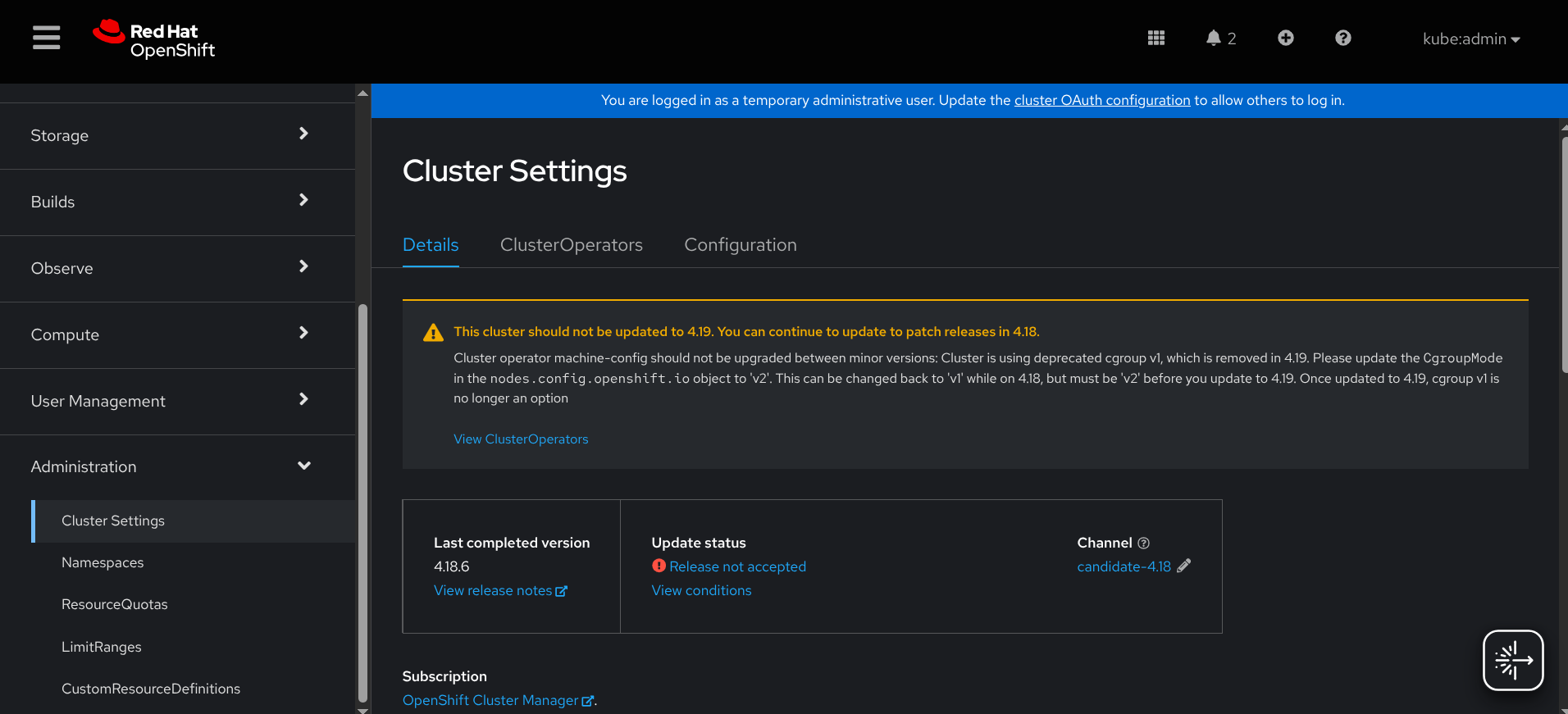Screen dimensions: 1568x714
Task: Open the Lightspeed assistant floating button
Action: (1513, 660)
